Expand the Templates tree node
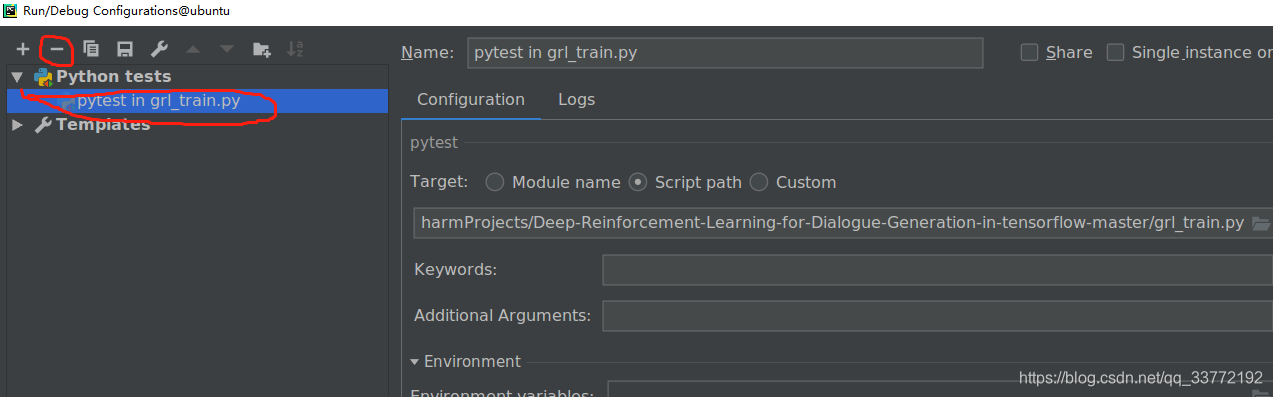Screen dimensions: 1273x397 pyautogui.click(x=17, y=125)
